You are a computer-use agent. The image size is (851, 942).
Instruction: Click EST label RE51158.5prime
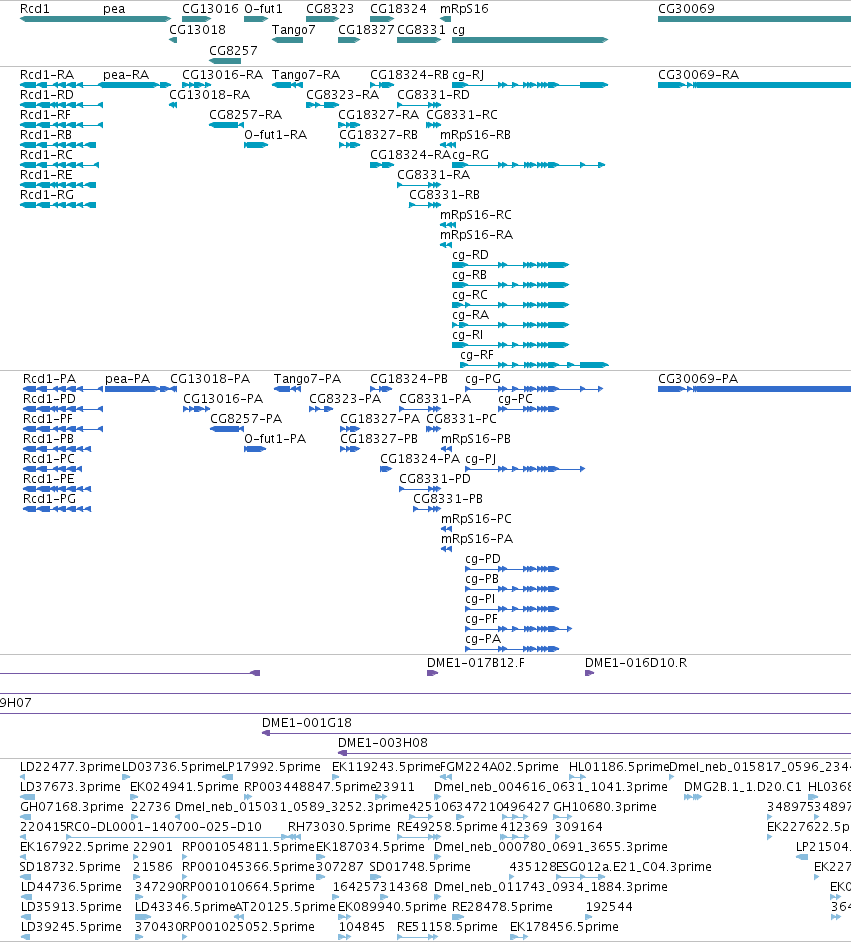[x=447, y=926]
